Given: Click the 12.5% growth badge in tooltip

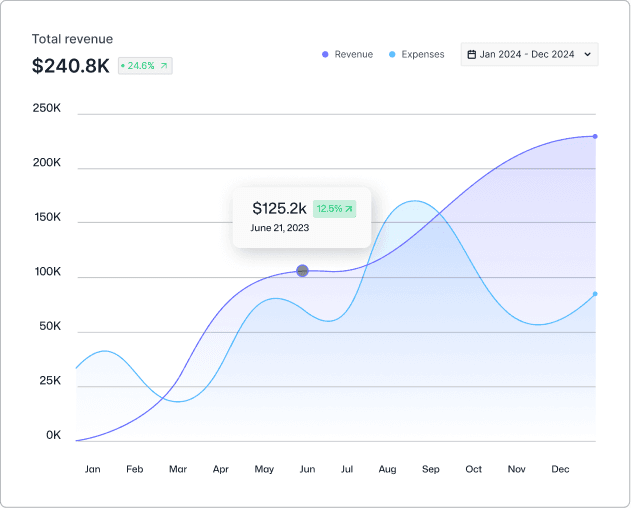Looking at the screenshot, I should [x=334, y=209].
